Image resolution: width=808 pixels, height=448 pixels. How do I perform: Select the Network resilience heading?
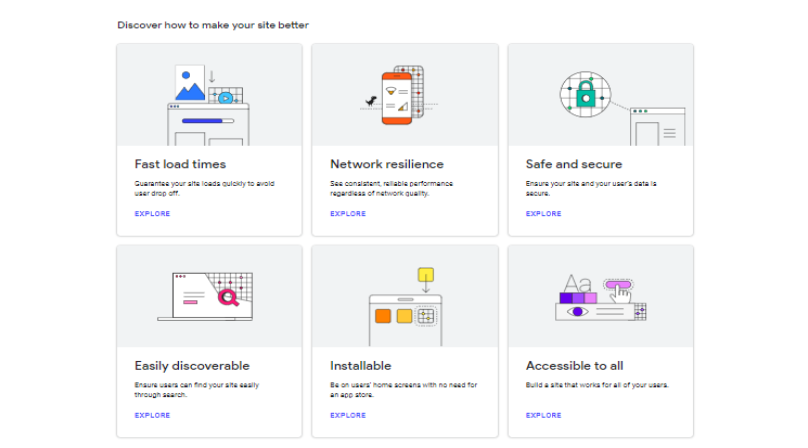(387, 164)
